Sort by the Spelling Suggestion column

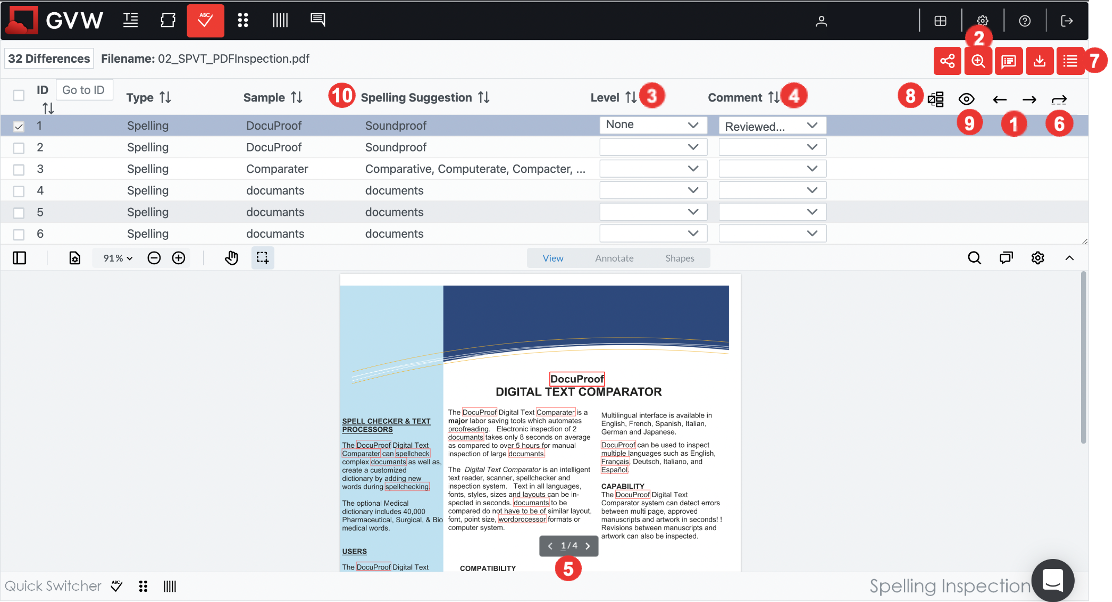click(x=484, y=98)
